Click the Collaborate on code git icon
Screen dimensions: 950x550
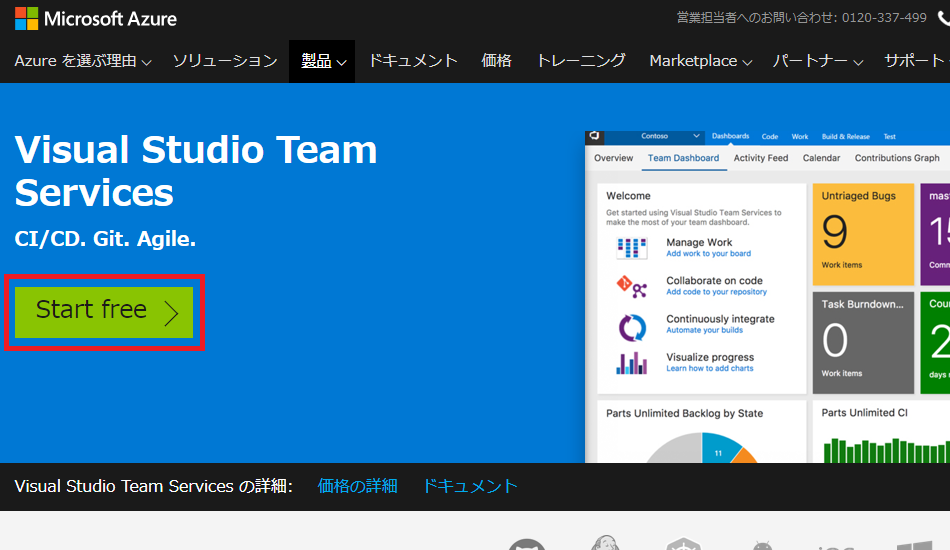632,287
